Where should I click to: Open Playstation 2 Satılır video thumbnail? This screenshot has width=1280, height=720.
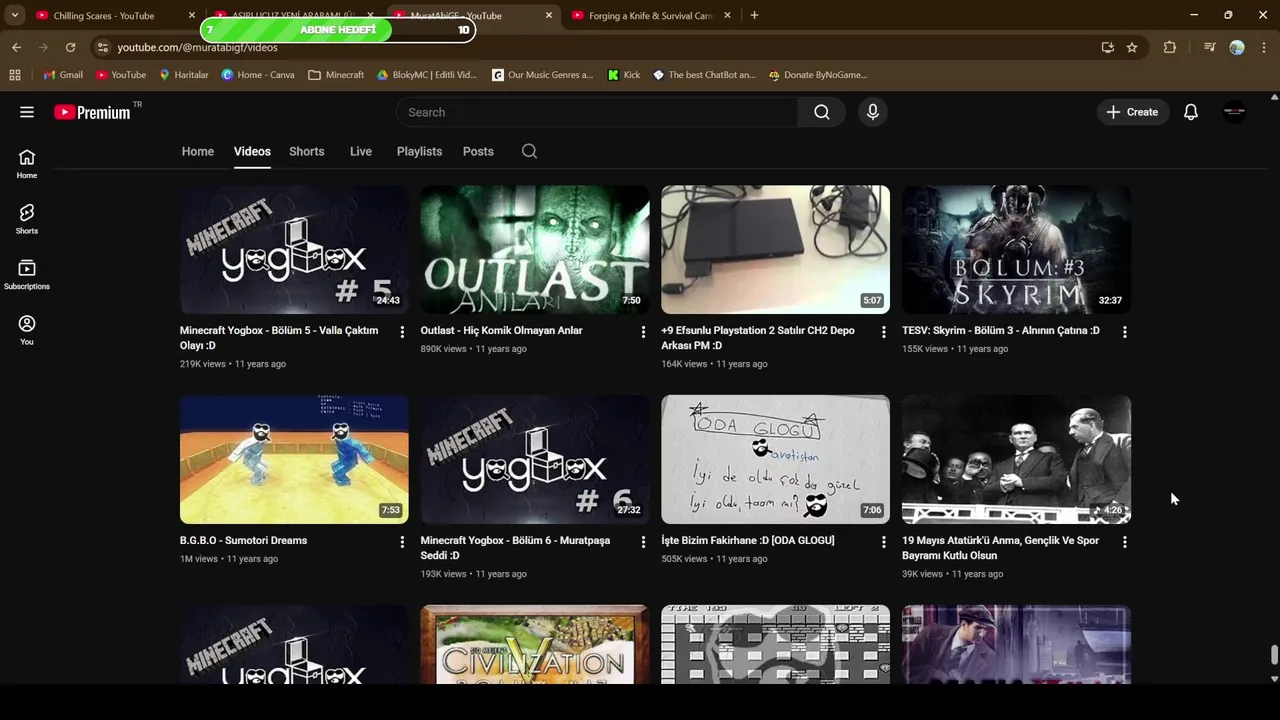click(x=775, y=249)
